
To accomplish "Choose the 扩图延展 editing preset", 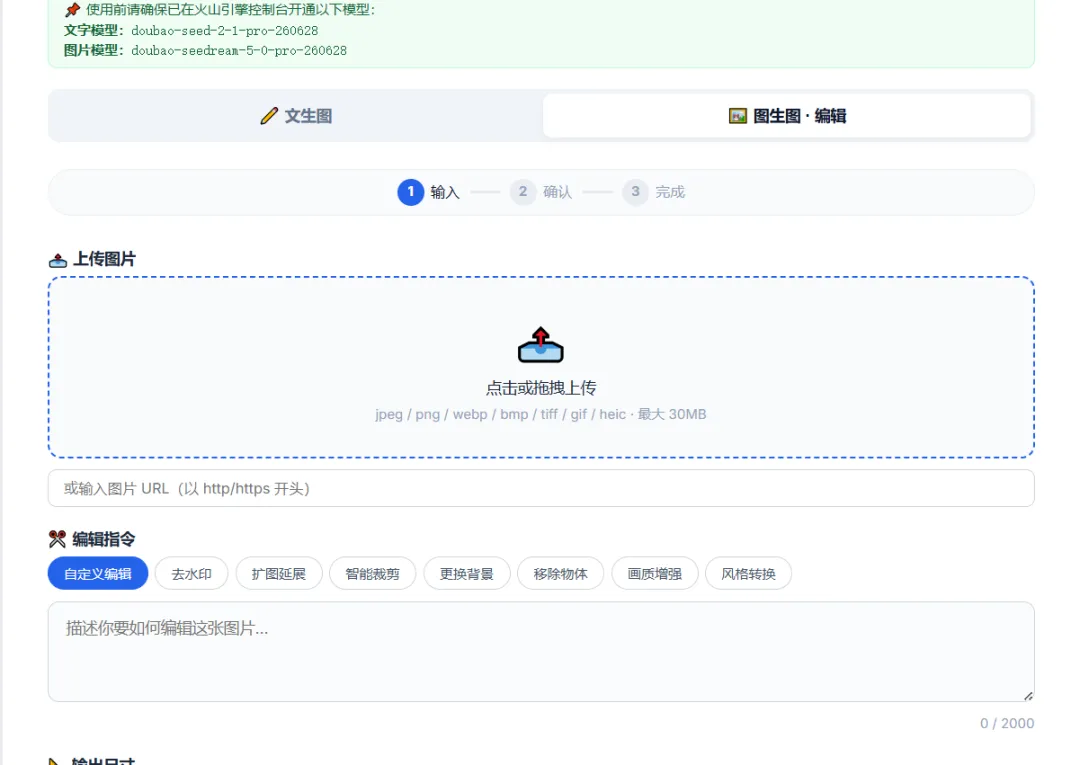I will [x=279, y=574].
